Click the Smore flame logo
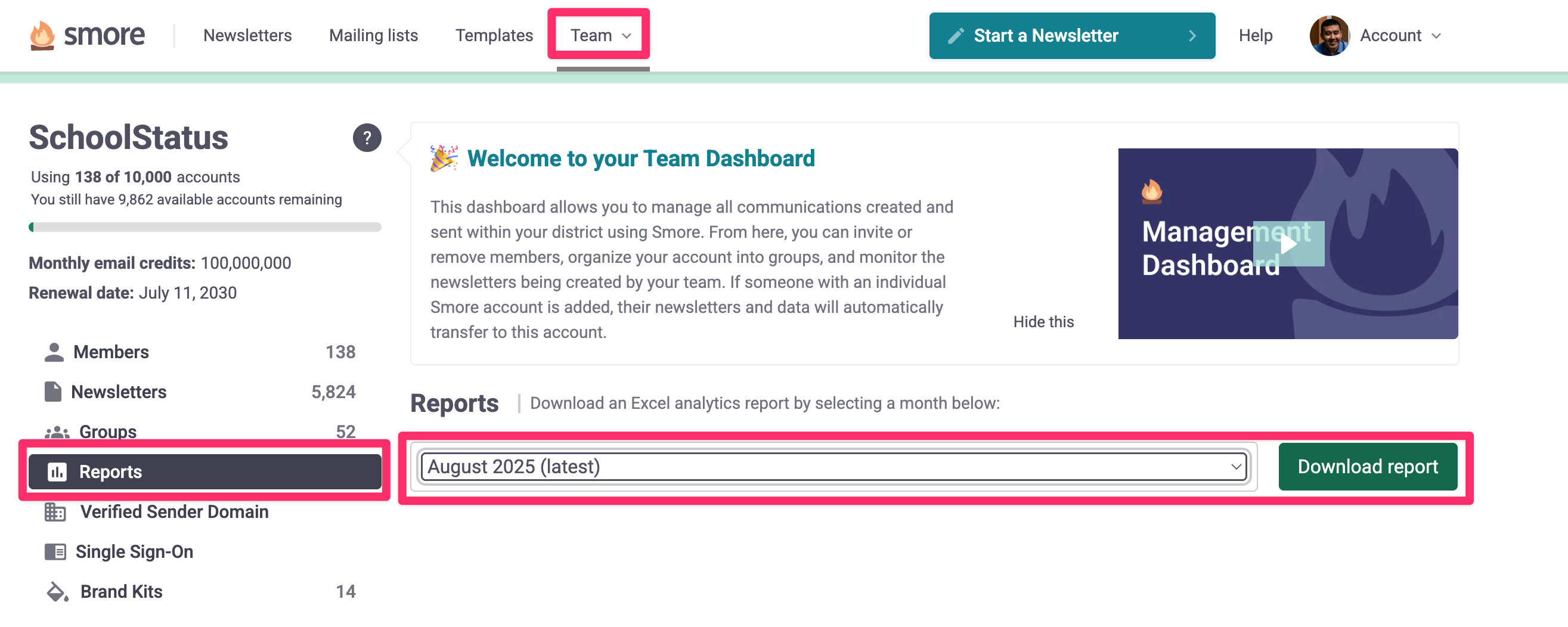Screen dimensions: 1568x627 point(42,35)
